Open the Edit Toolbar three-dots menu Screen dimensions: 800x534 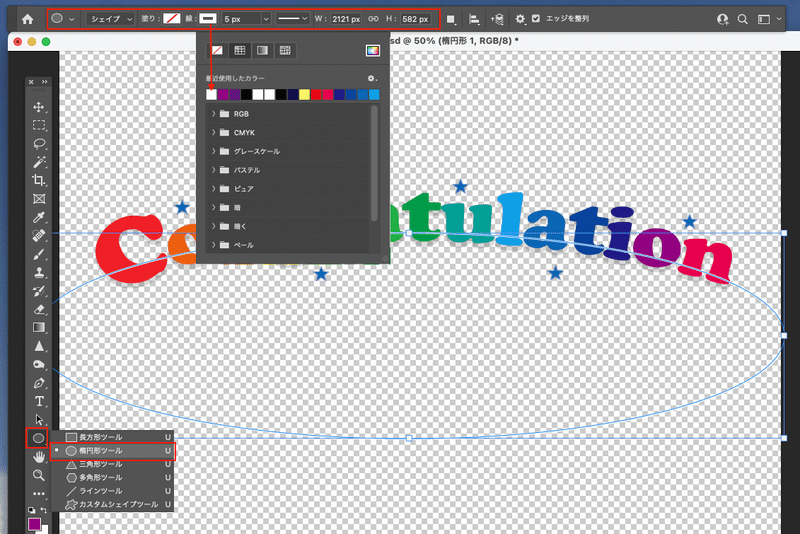[x=39, y=494]
